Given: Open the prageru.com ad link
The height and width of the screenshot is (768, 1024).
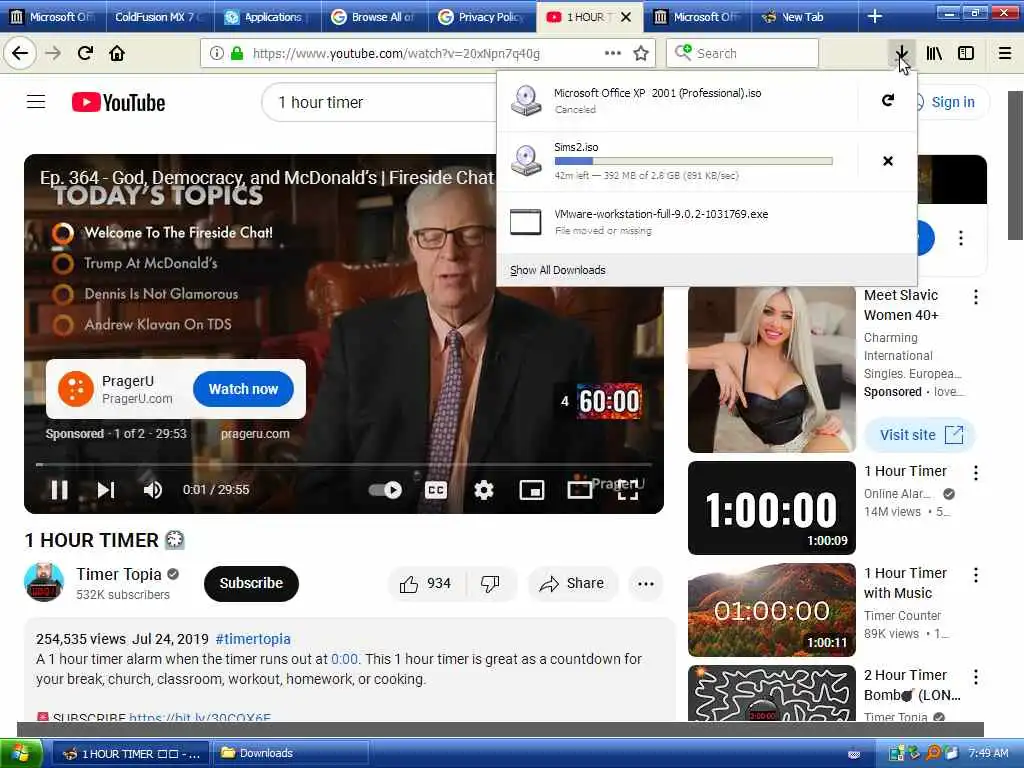Looking at the screenshot, I should tap(255, 434).
